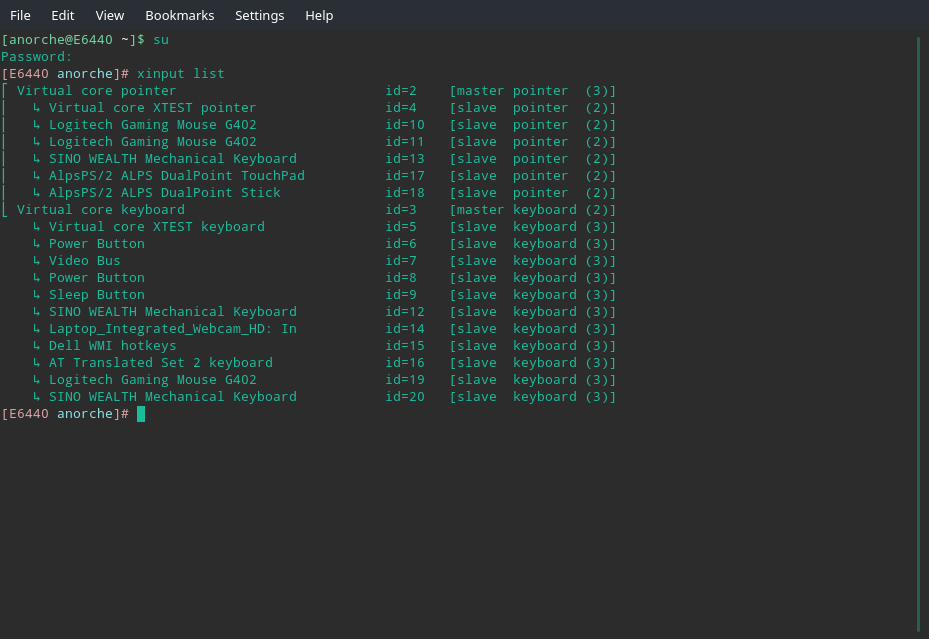Click 'id=17' value
This screenshot has height=639, width=929.
click(405, 176)
